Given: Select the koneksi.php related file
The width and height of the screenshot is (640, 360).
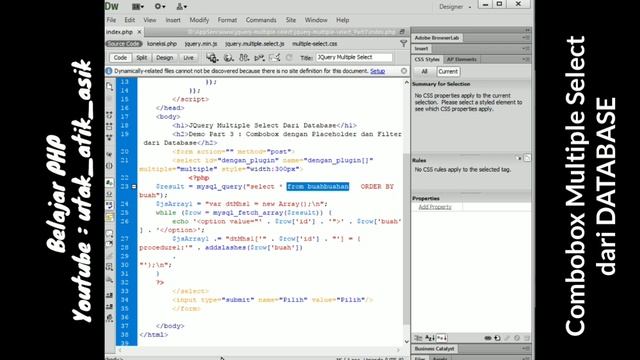Looking at the screenshot, I should click(162, 44).
